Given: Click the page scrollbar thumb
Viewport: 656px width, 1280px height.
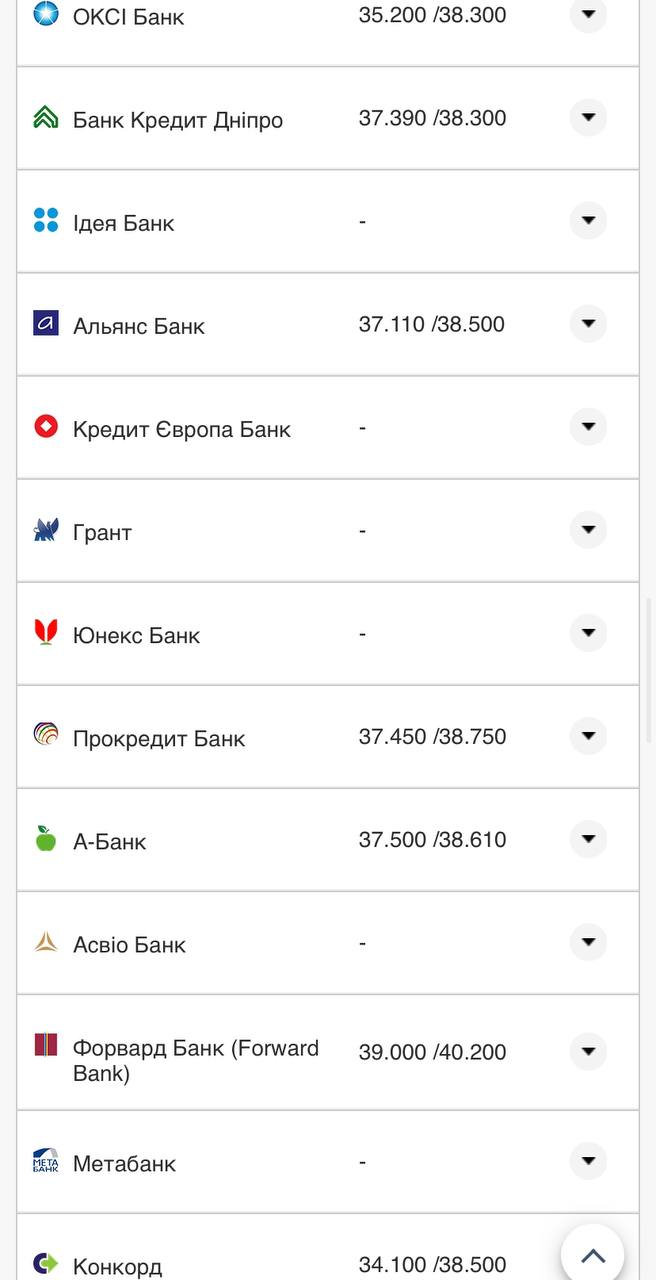Looking at the screenshot, I should [x=651, y=670].
